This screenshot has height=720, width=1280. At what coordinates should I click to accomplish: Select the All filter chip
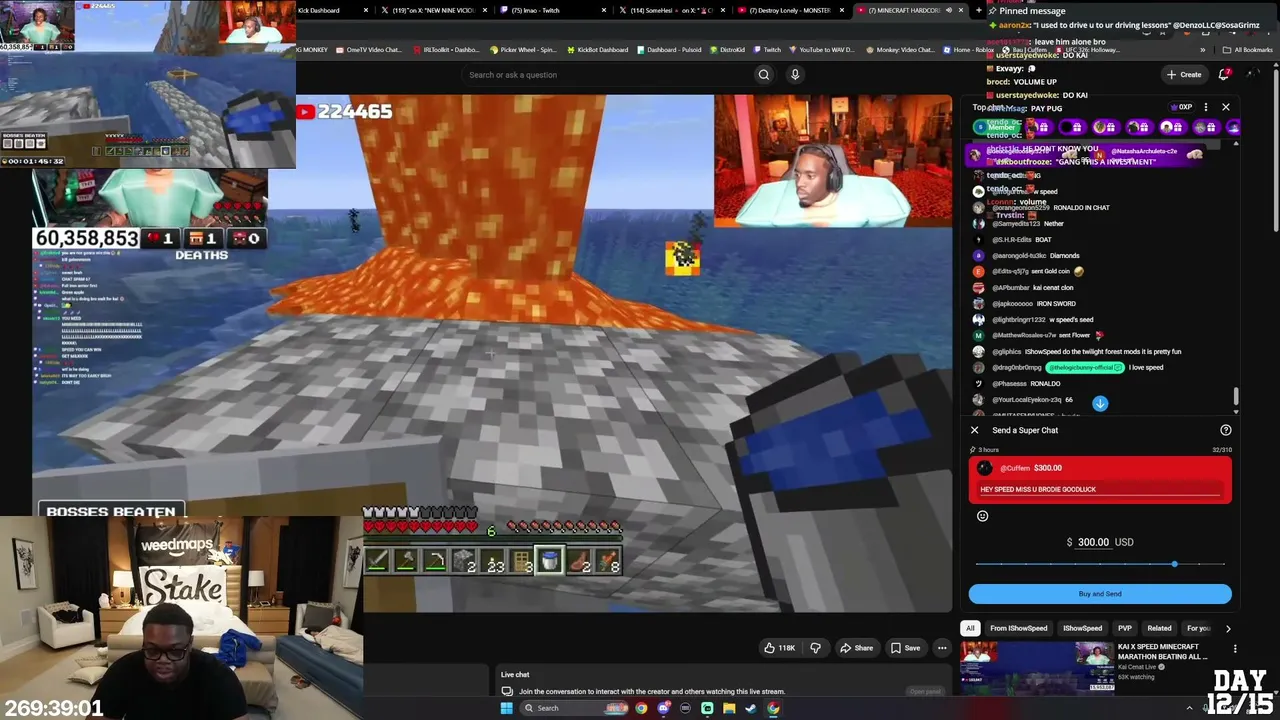(970, 628)
